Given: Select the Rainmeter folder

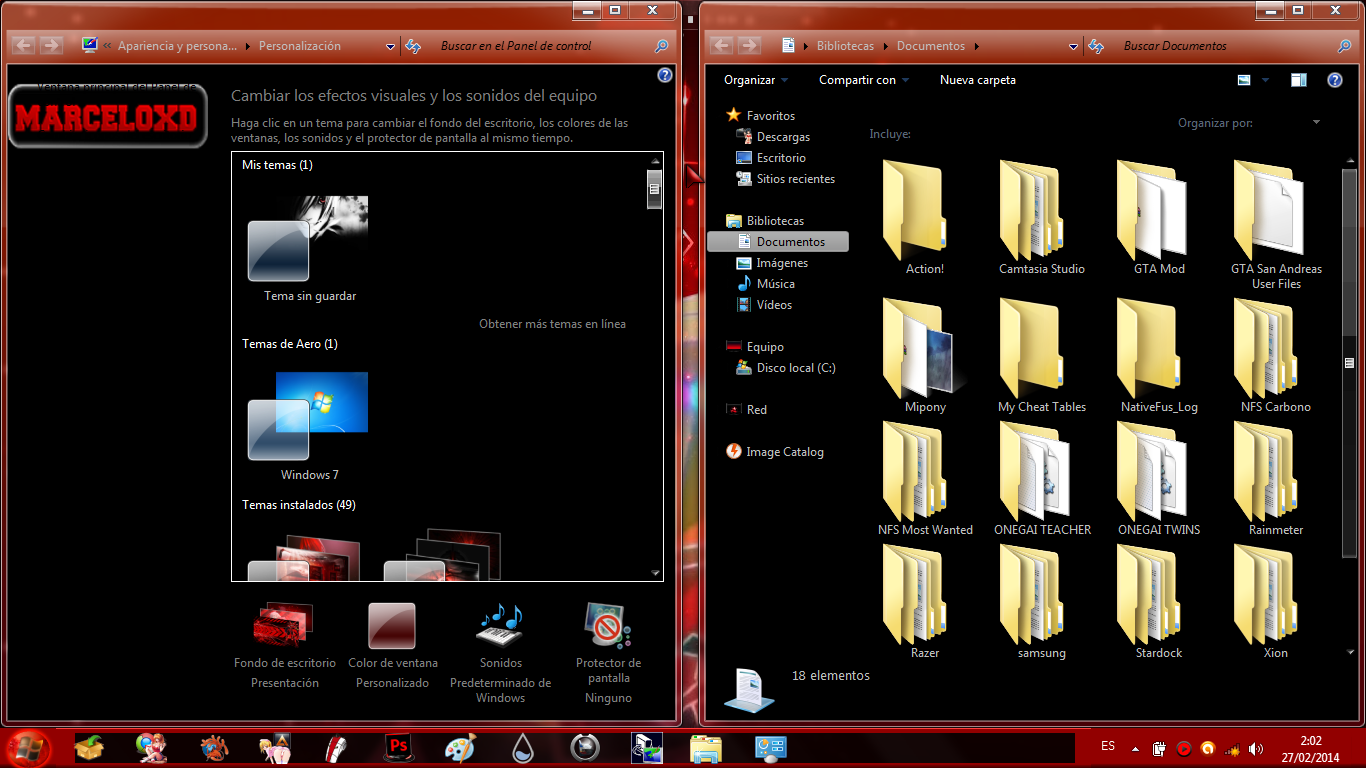Looking at the screenshot, I should (1276, 478).
